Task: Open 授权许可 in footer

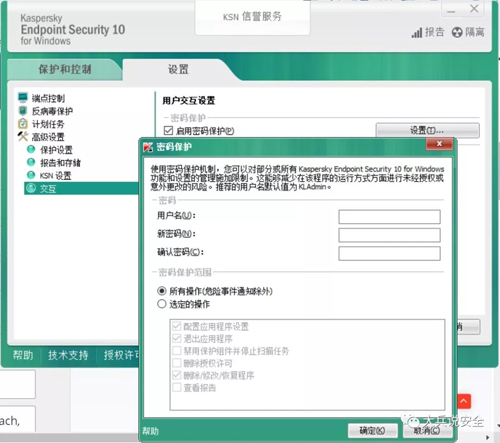Action: (121, 355)
